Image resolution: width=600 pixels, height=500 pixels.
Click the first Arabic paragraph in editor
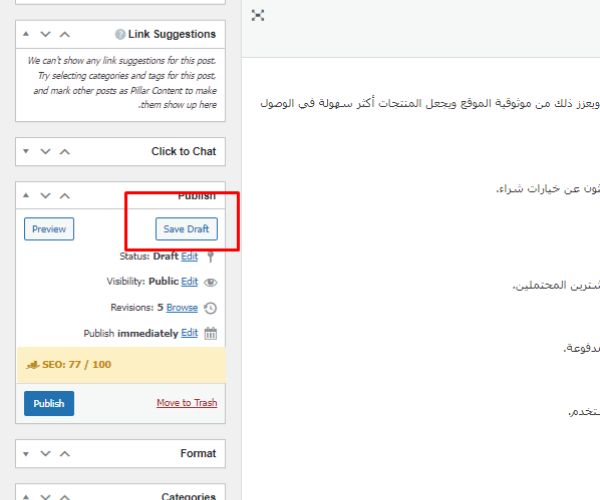(x=430, y=103)
